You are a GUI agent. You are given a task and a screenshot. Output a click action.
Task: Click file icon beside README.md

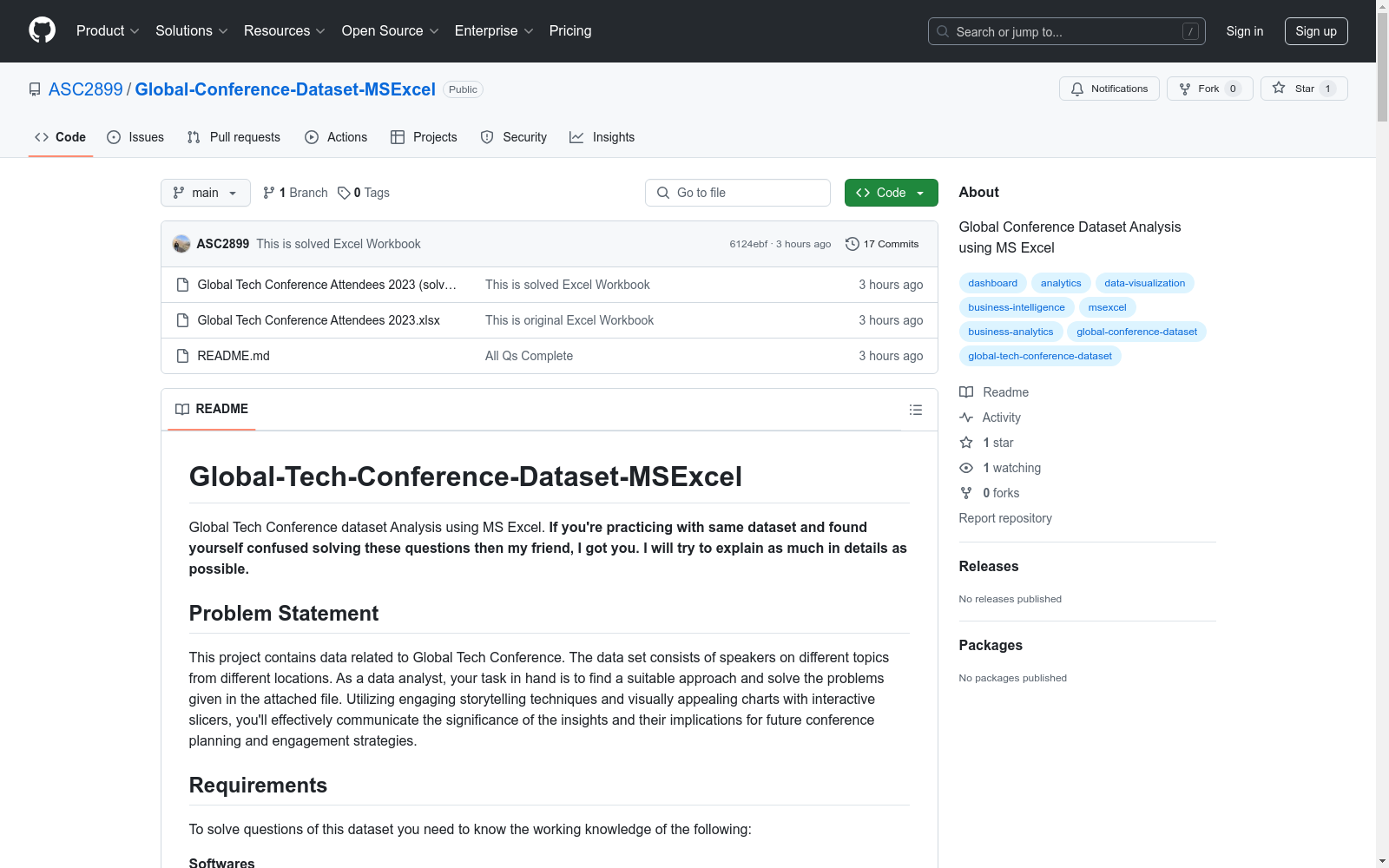coord(182,356)
